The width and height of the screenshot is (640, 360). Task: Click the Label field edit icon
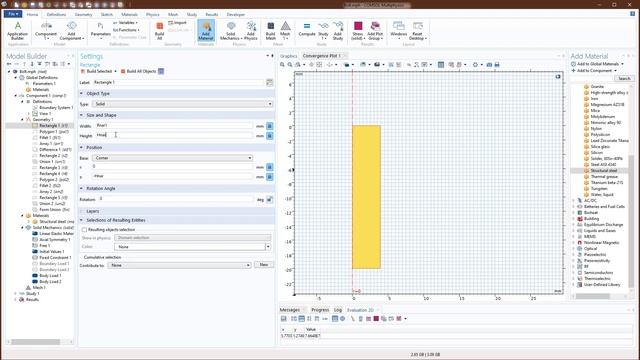(269, 82)
